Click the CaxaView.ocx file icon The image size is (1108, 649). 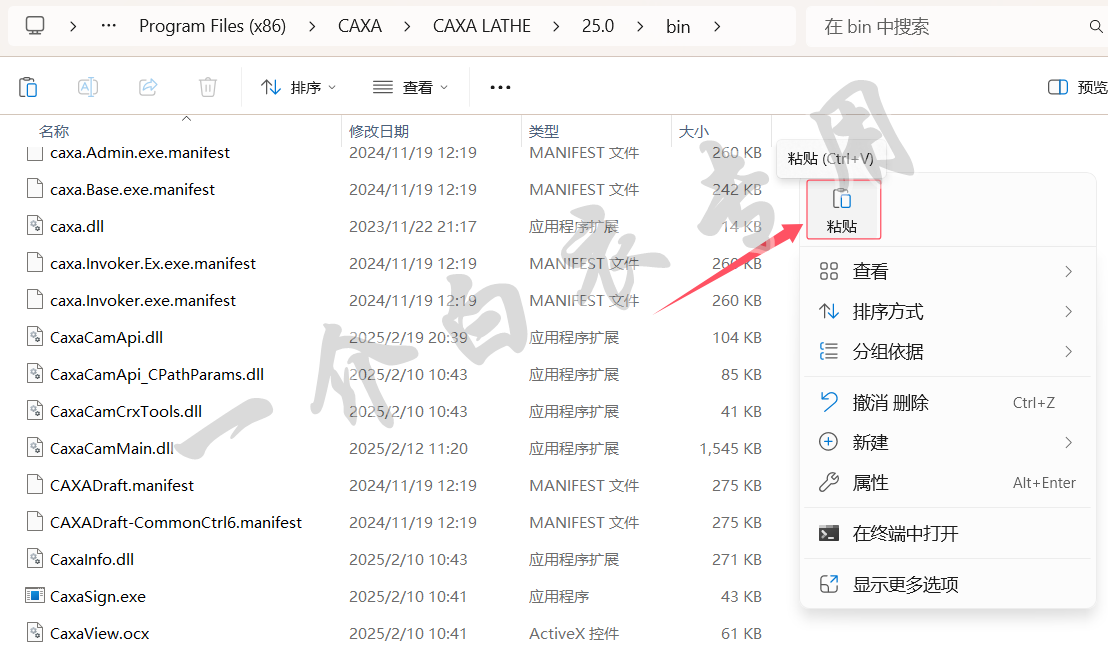pyautogui.click(x=35, y=632)
